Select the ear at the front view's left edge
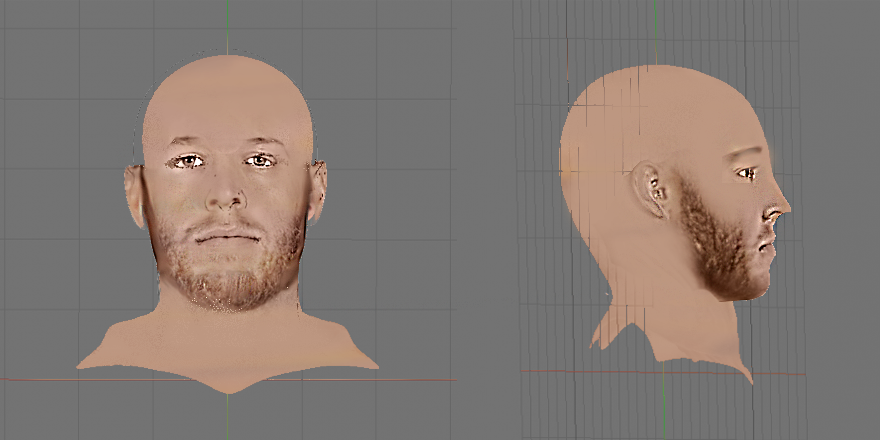This screenshot has height=440, width=880. click(x=134, y=196)
